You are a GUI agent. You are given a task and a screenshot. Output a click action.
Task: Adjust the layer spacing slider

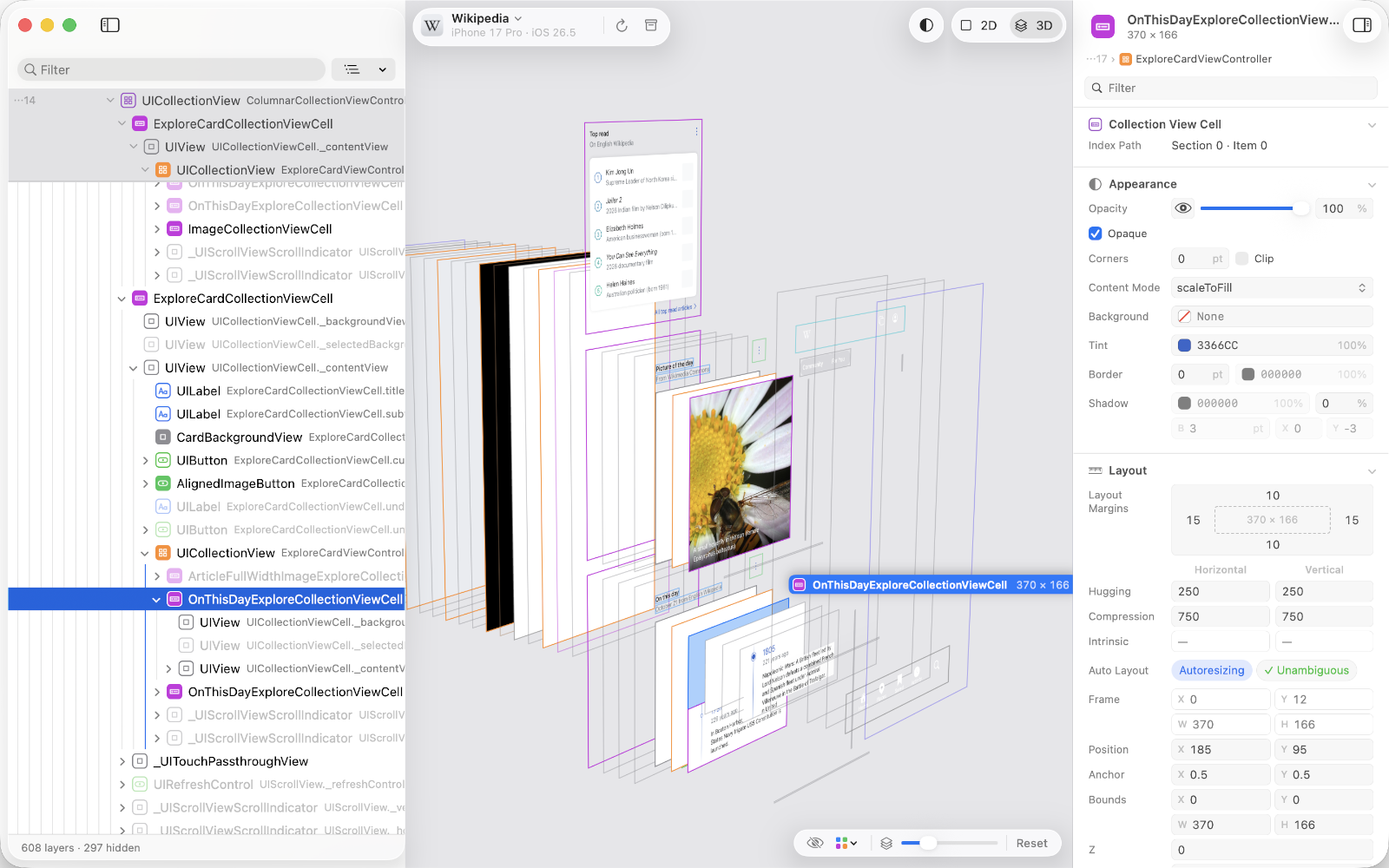949,843
